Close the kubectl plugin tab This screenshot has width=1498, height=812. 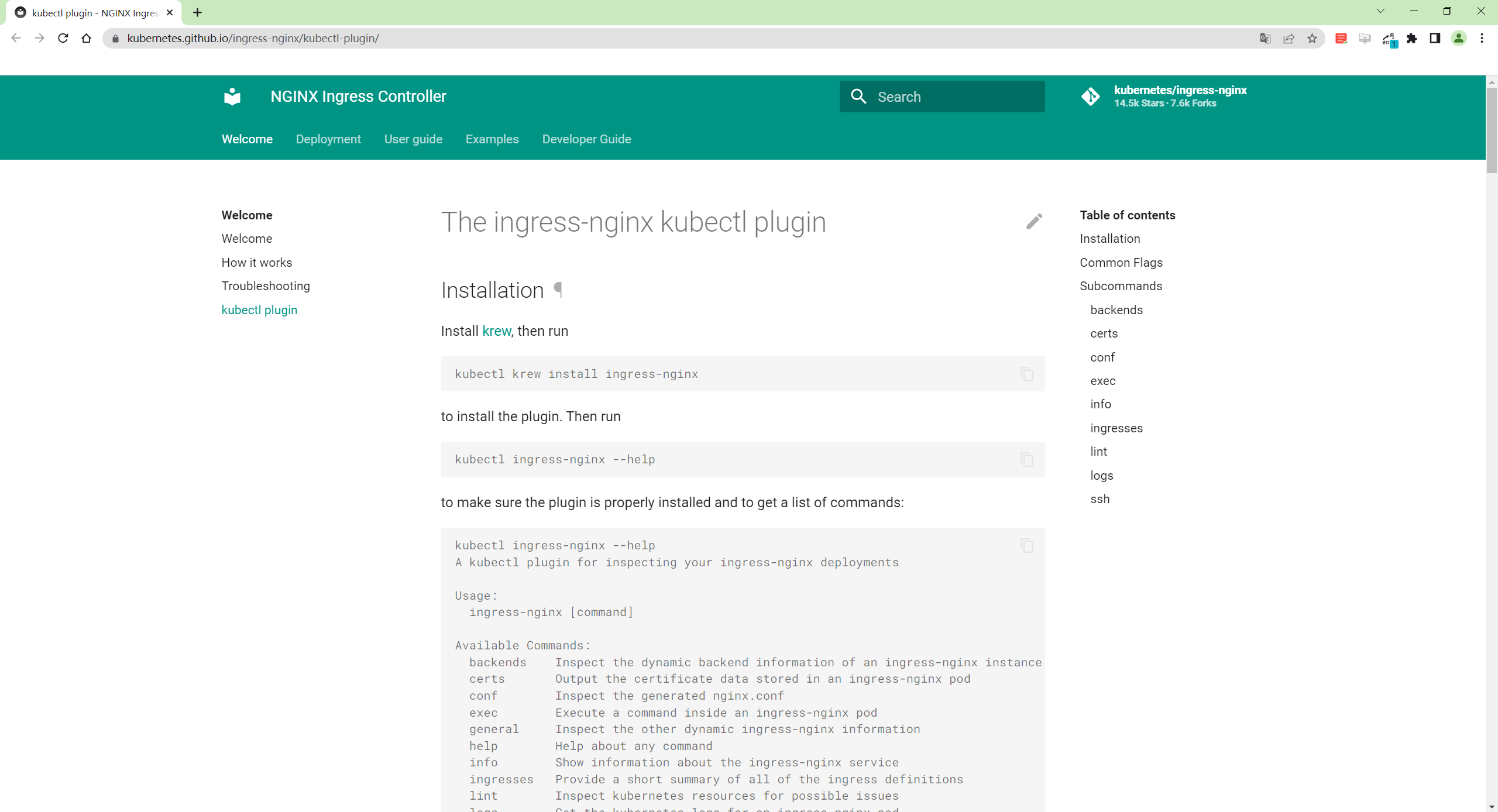[170, 12]
